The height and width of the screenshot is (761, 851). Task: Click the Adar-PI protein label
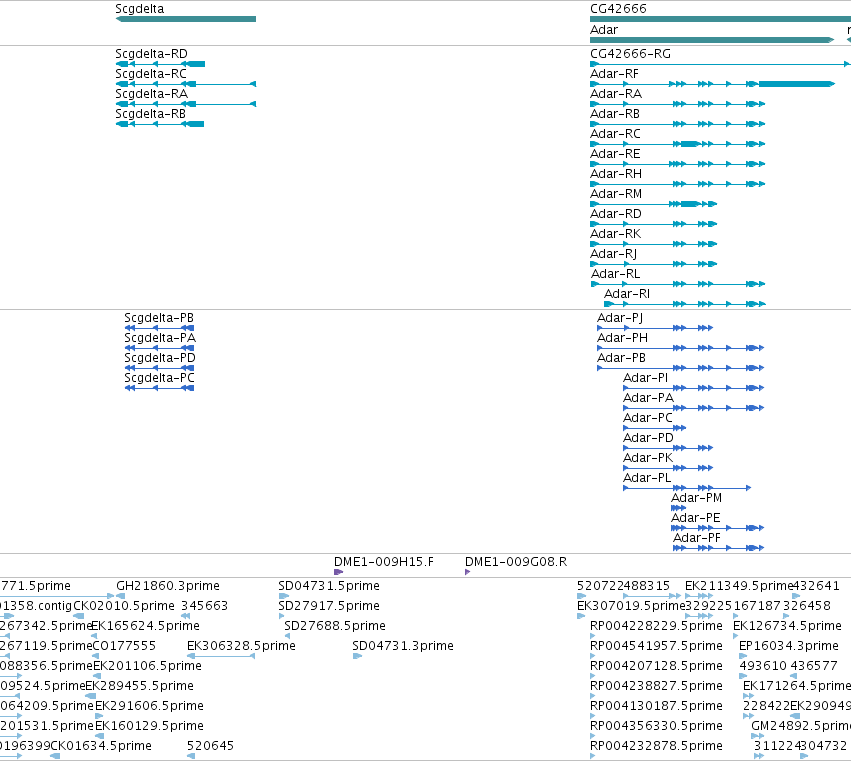[x=645, y=378]
